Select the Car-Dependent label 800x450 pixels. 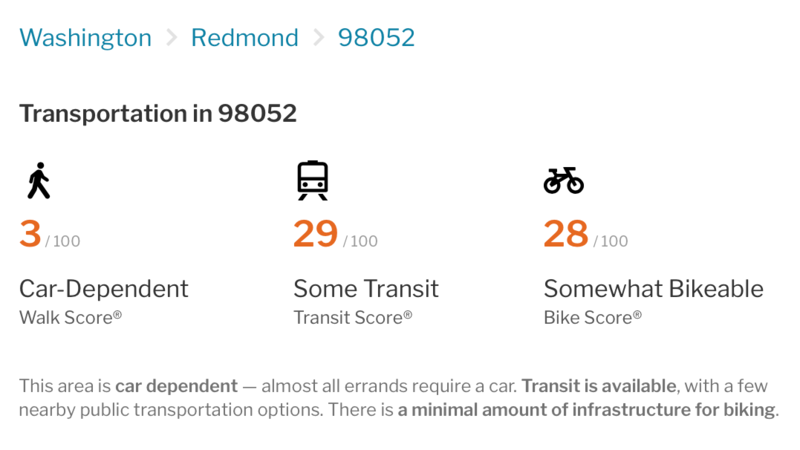104,289
